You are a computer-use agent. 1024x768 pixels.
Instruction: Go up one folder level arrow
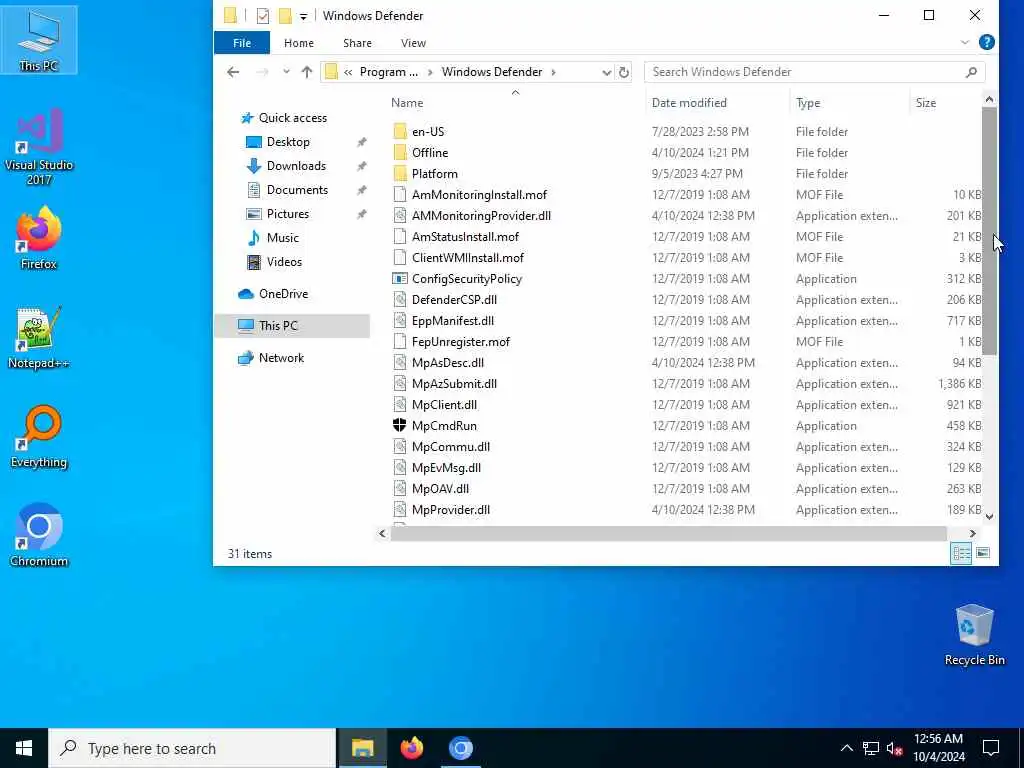[x=307, y=72]
